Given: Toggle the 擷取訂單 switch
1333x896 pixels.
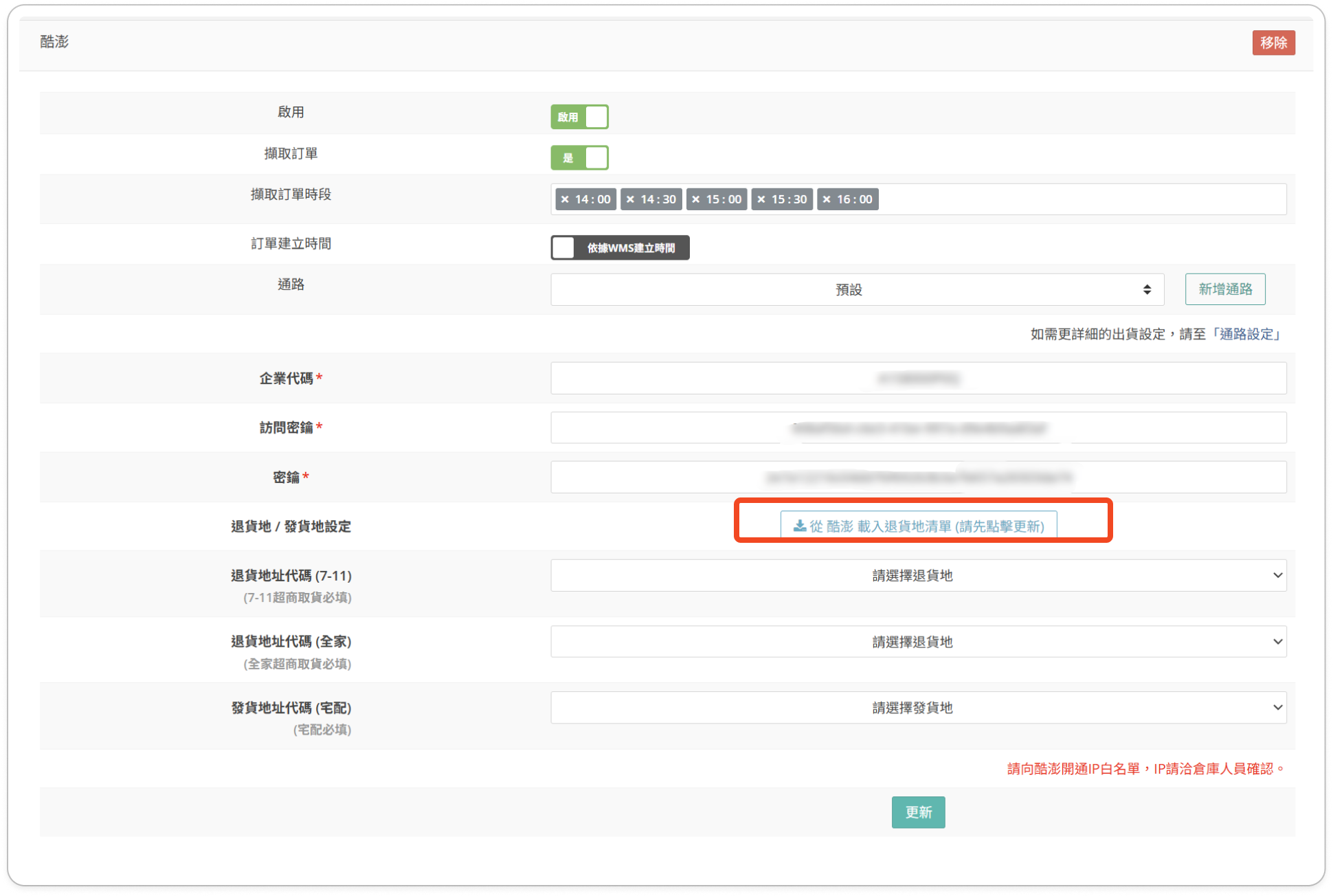Looking at the screenshot, I should (x=579, y=158).
